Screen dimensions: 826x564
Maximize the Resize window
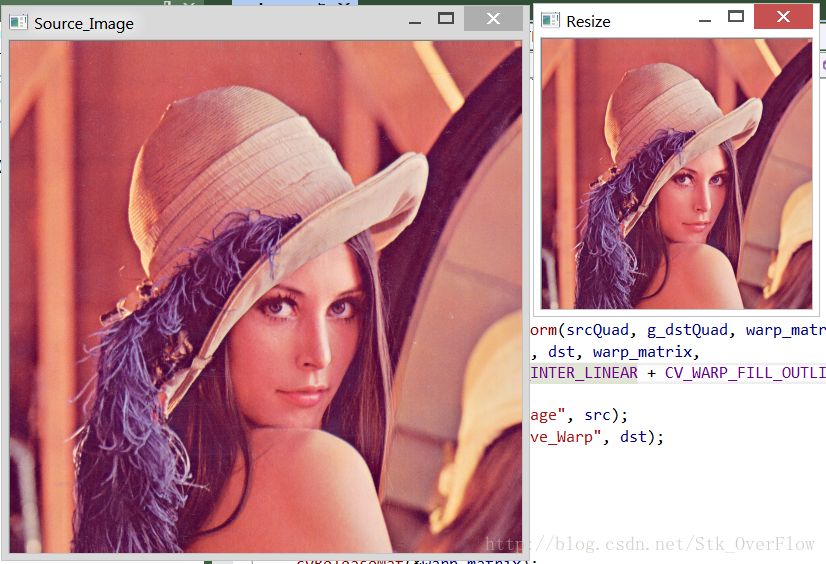pos(735,17)
